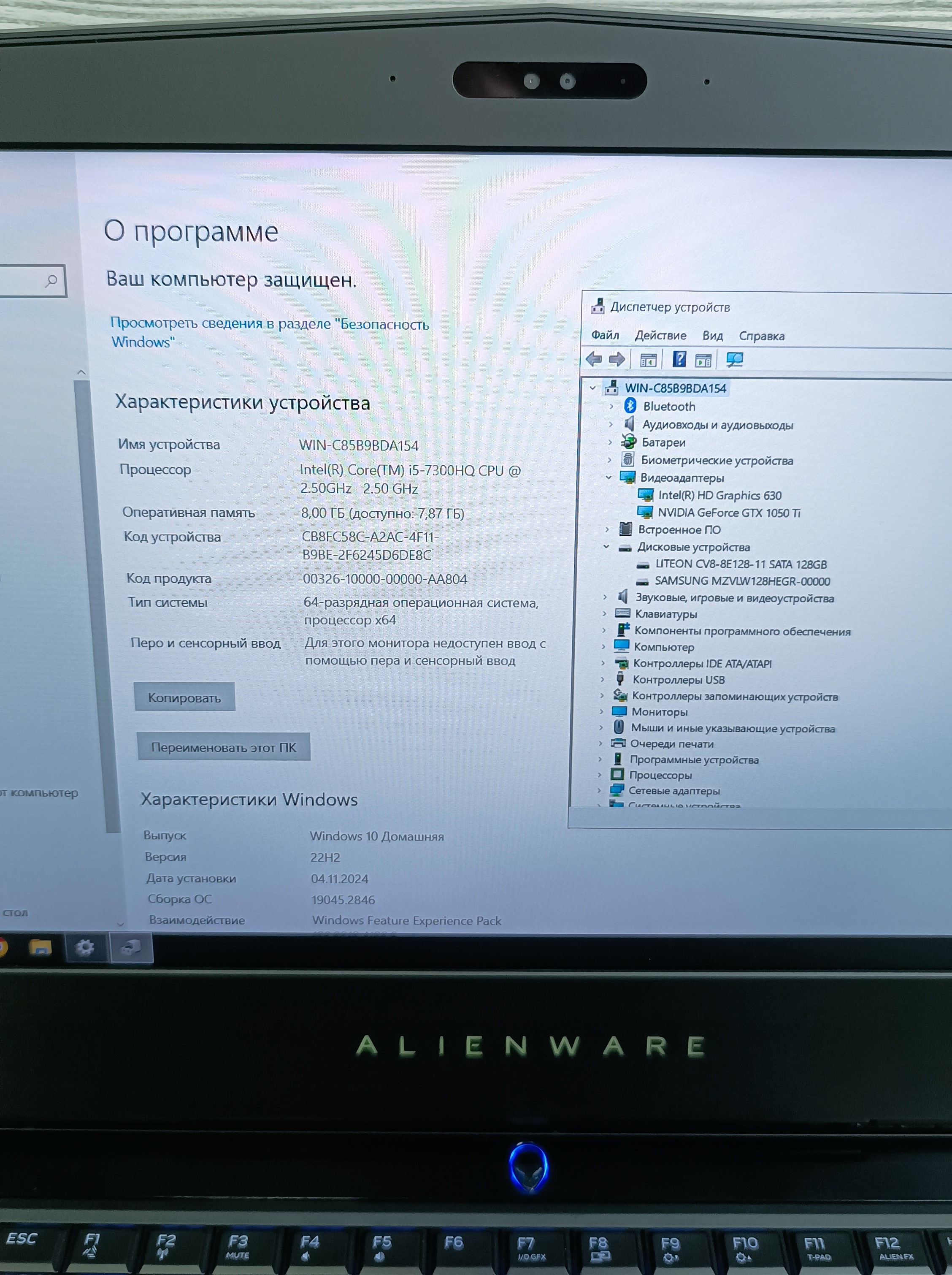Select NVIDIA GeForce GTX 1050 Ti adapter
Image resolution: width=952 pixels, height=1275 pixels.
(x=728, y=513)
